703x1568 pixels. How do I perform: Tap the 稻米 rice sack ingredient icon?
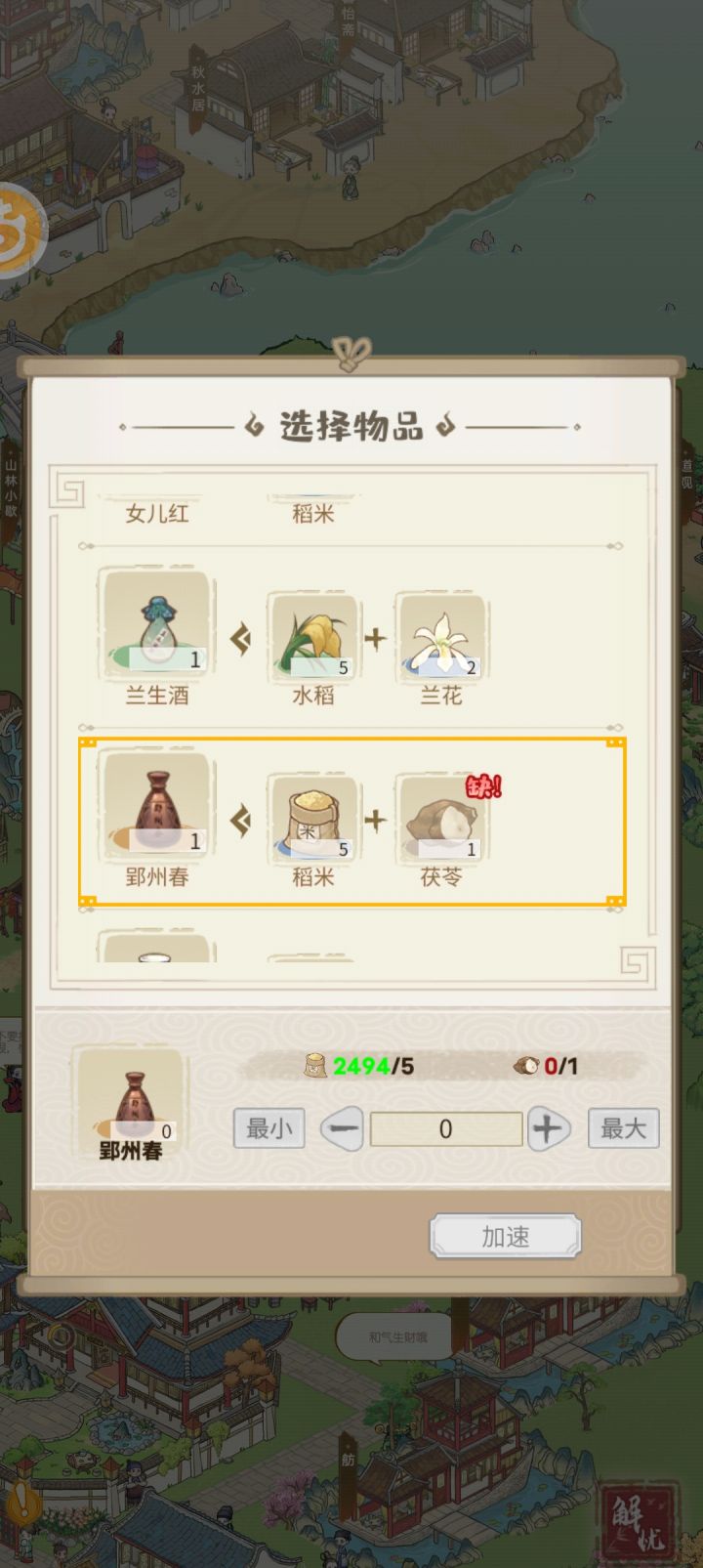point(313,817)
